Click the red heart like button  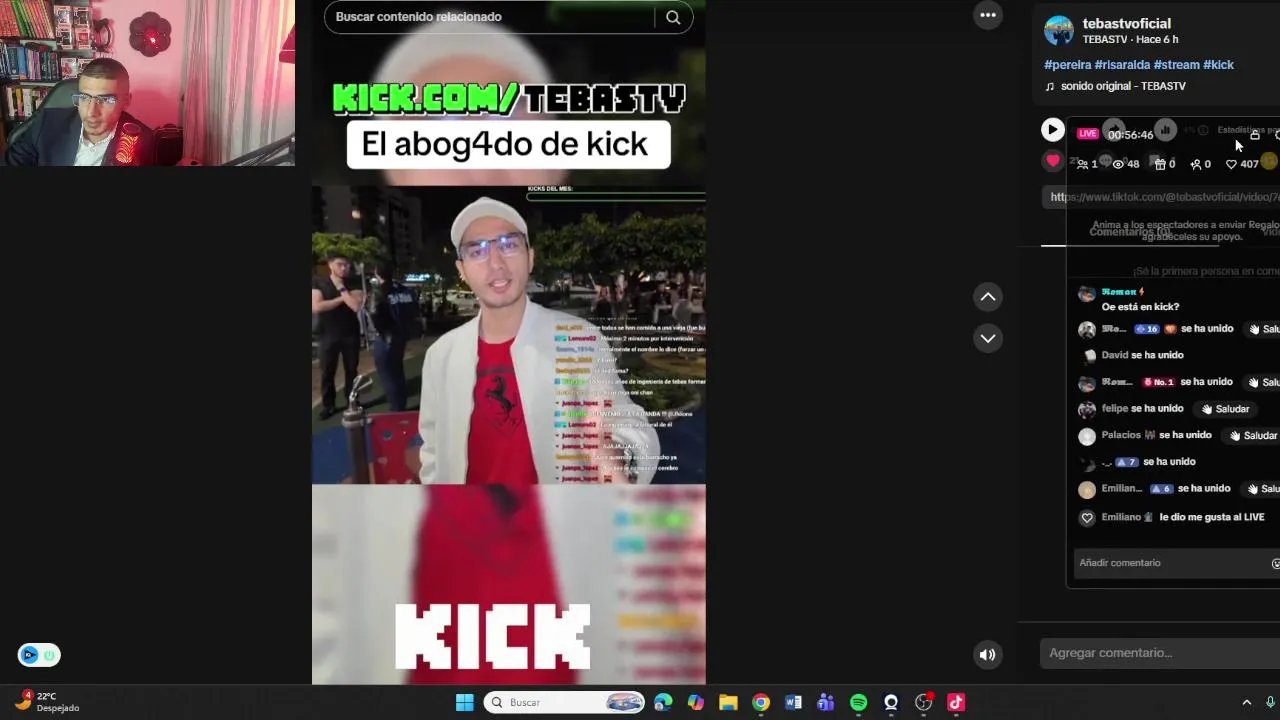1052,160
